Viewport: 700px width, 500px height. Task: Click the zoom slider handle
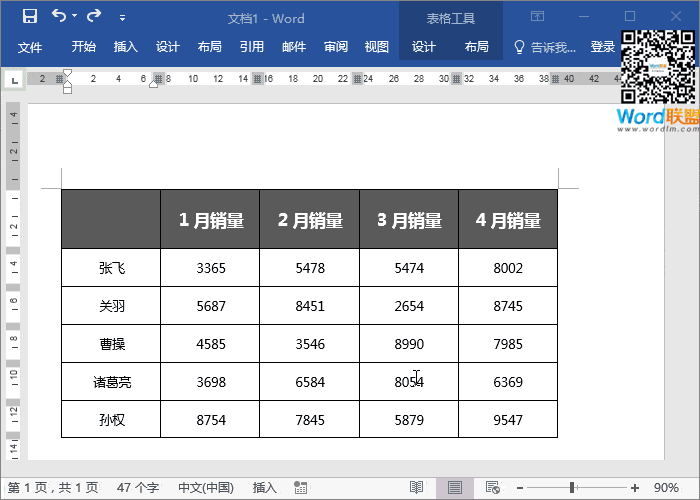click(572, 488)
